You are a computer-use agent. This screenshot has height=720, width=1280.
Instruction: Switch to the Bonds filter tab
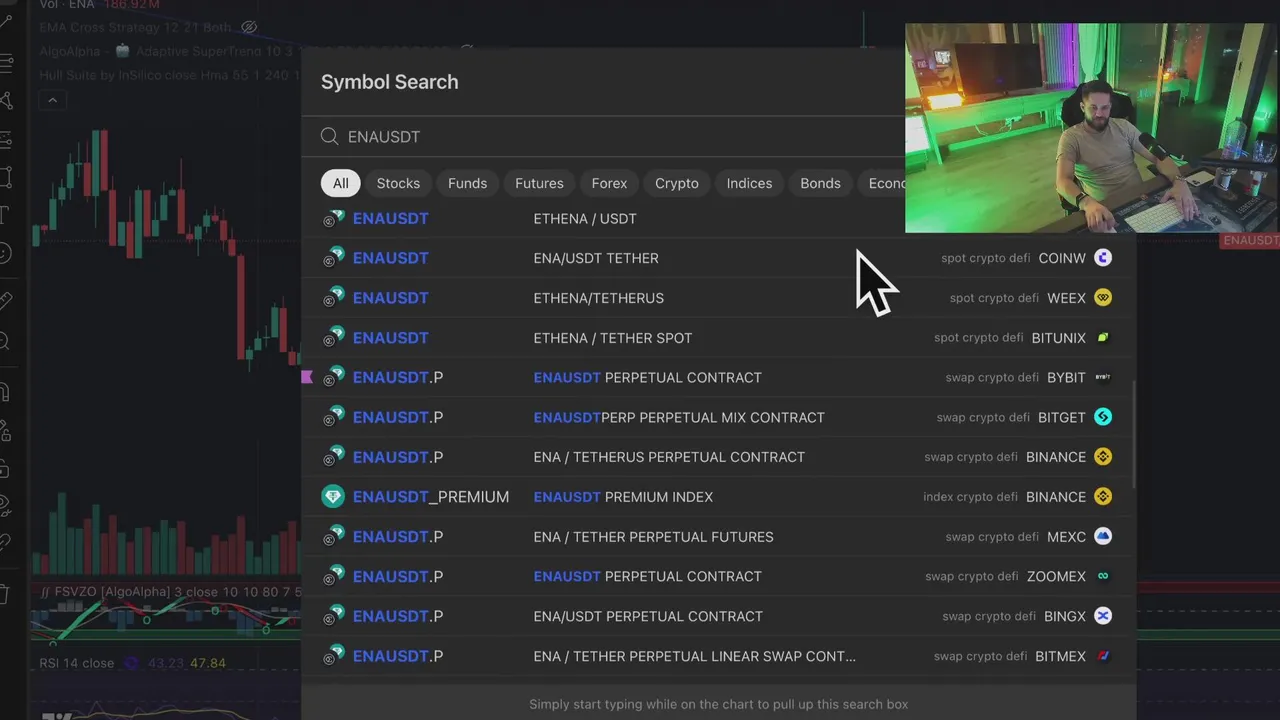tap(820, 183)
